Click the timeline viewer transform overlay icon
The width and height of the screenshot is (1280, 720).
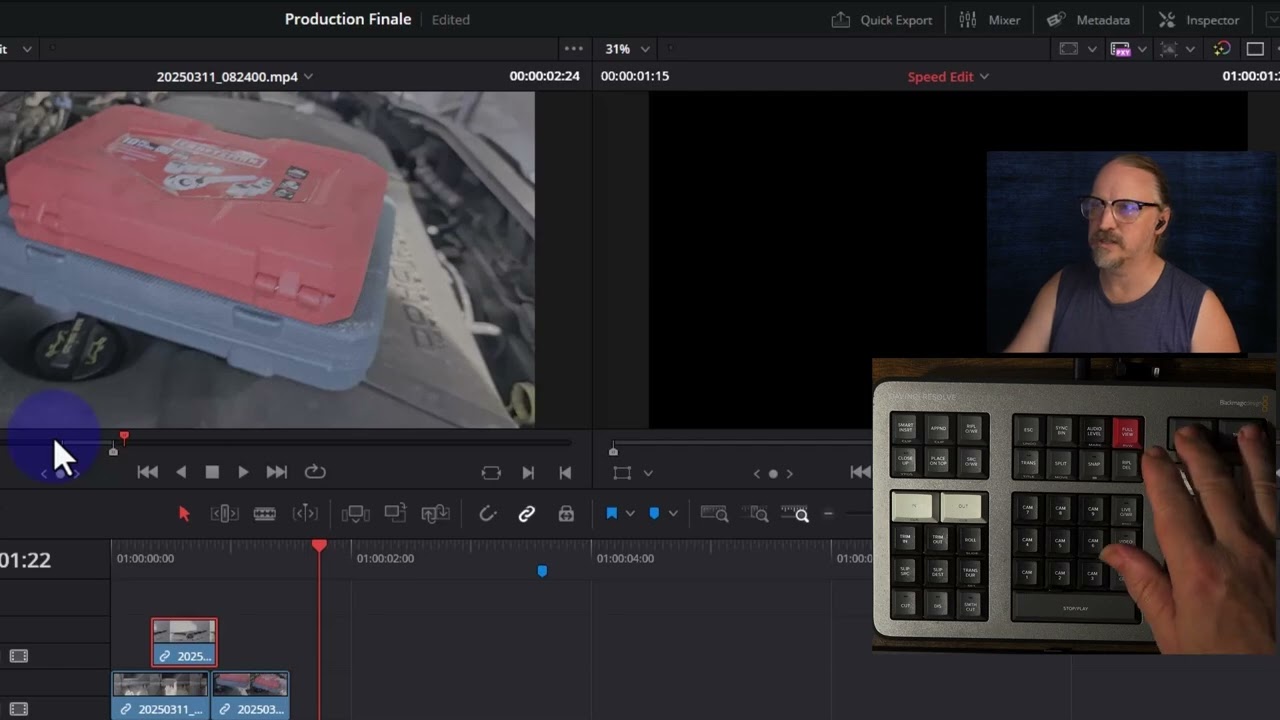pyautogui.click(x=622, y=473)
